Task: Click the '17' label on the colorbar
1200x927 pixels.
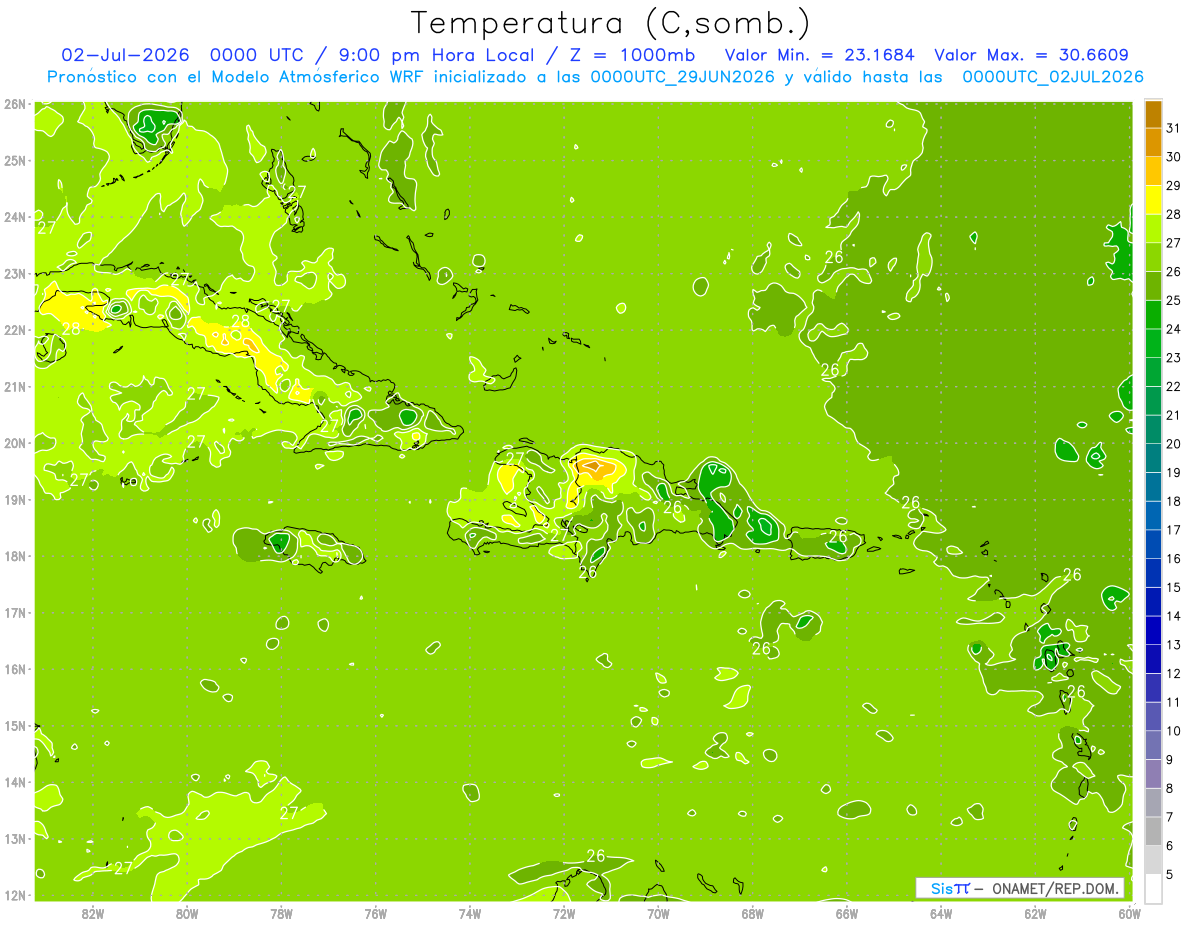Action: [1173, 530]
